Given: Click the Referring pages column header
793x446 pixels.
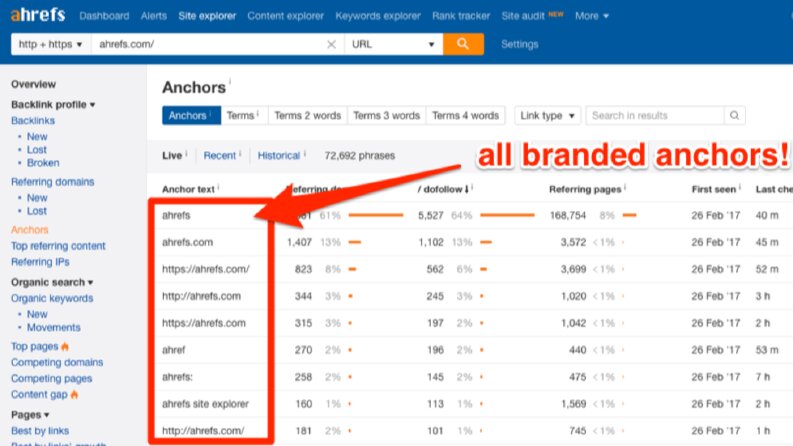Looking at the screenshot, I should (x=585, y=189).
